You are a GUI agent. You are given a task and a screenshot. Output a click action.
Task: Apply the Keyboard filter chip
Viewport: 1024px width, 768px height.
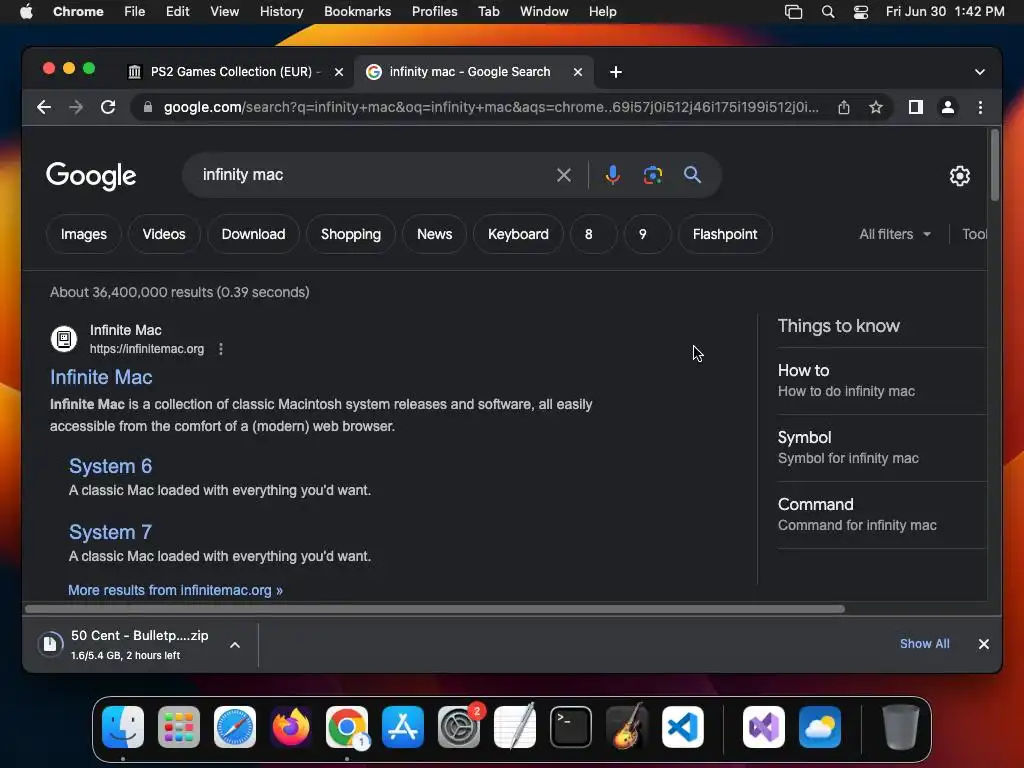[x=519, y=234]
